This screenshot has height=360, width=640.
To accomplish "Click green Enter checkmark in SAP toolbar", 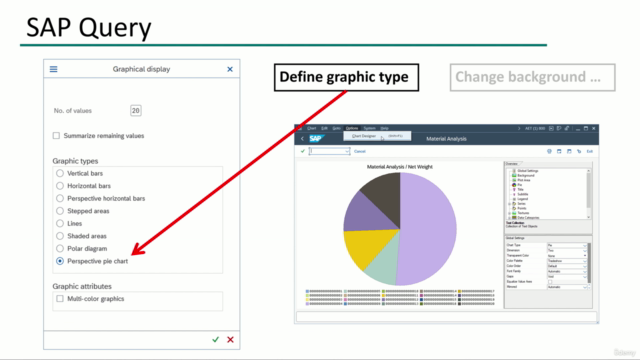I will pos(302,151).
